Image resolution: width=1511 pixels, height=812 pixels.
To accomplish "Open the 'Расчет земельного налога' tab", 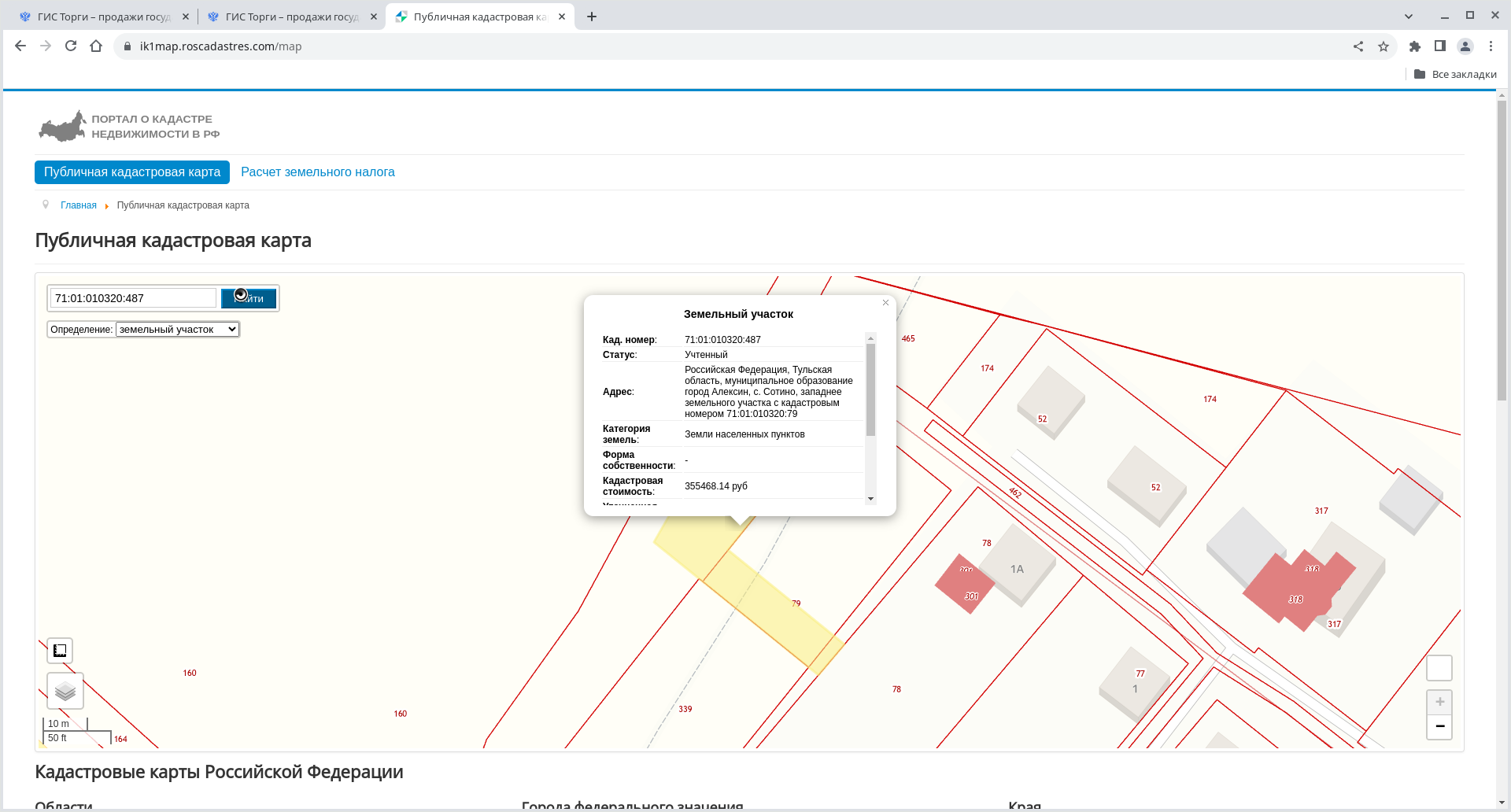I will tap(317, 172).
